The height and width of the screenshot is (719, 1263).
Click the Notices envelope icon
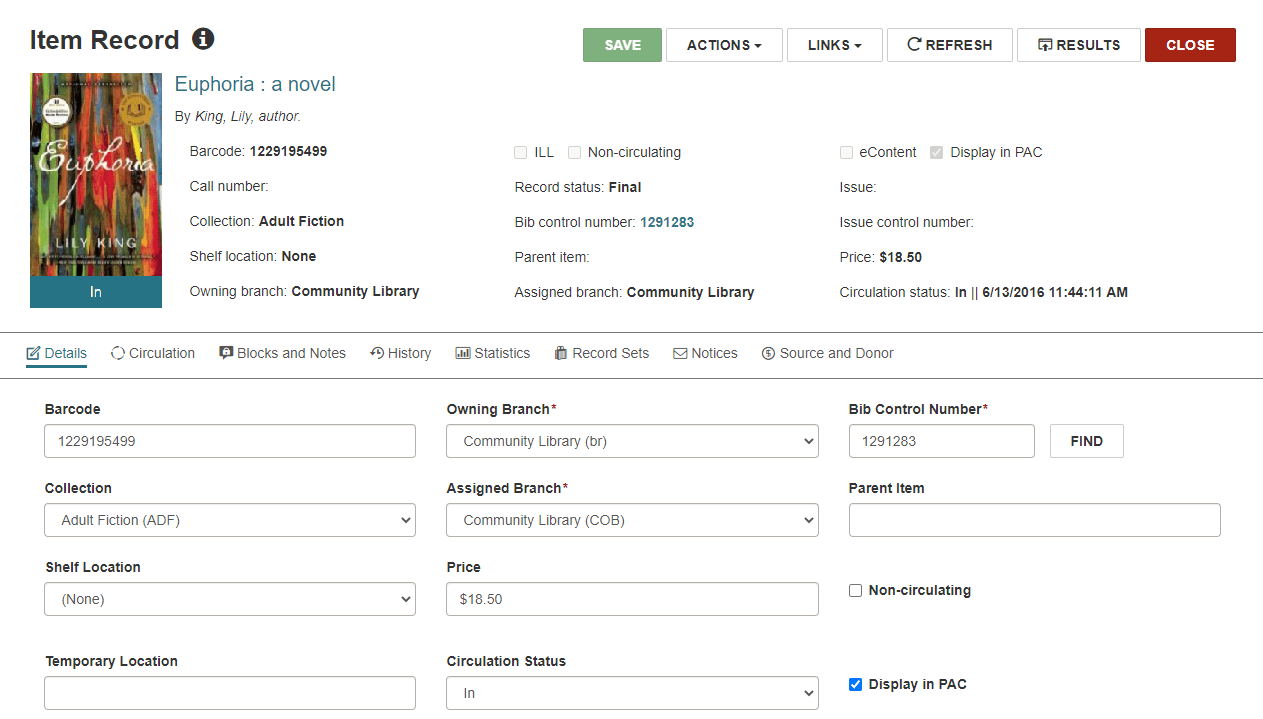[x=680, y=353]
